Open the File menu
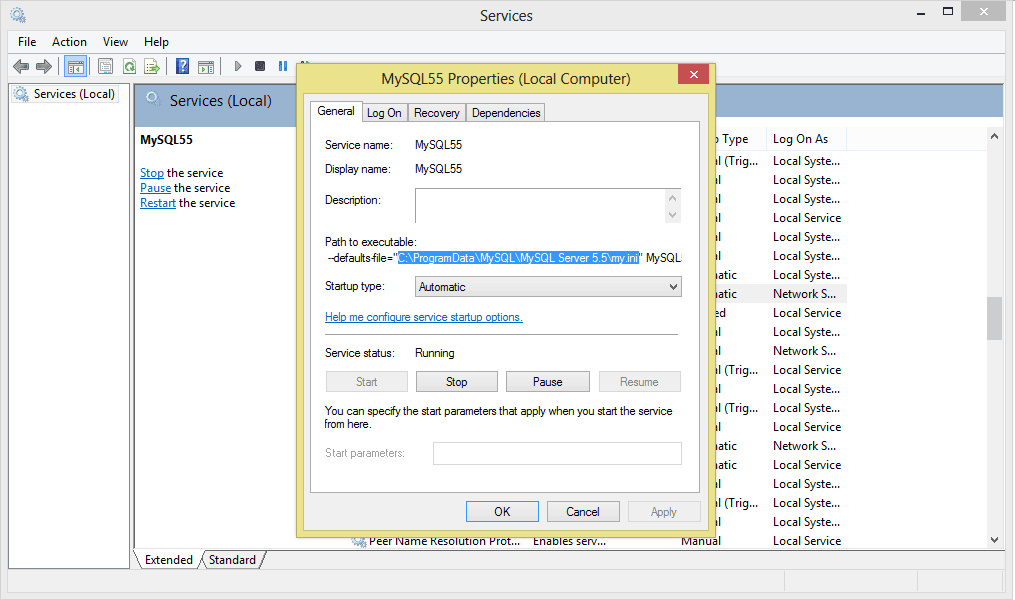This screenshot has height=600, width=1015. pyautogui.click(x=27, y=42)
